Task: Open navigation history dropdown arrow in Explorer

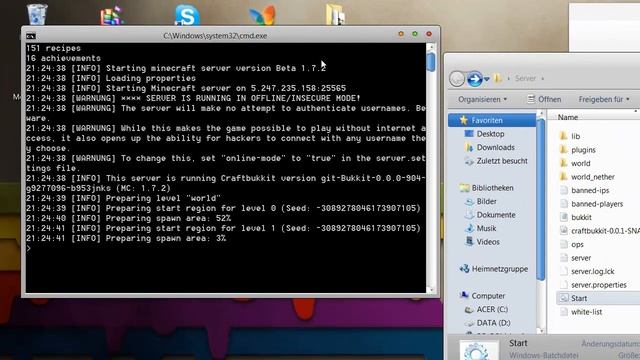Action: [x=487, y=79]
